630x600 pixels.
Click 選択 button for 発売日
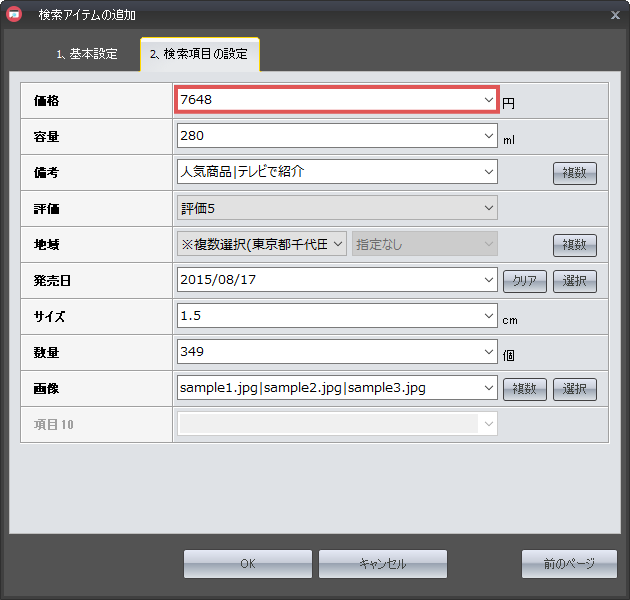coord(574,281)
